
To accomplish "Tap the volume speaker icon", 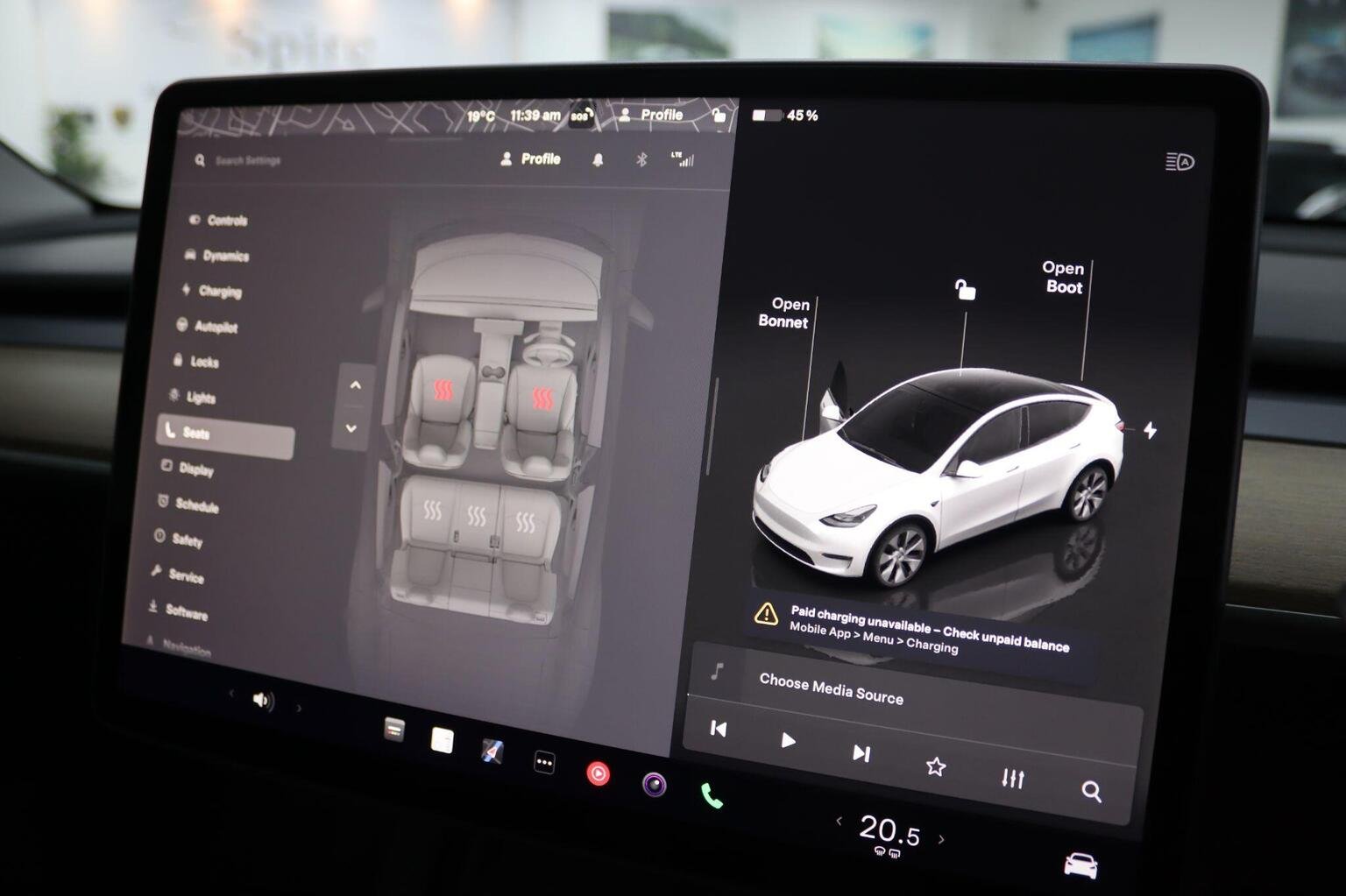I will click(x=262, y=700).
